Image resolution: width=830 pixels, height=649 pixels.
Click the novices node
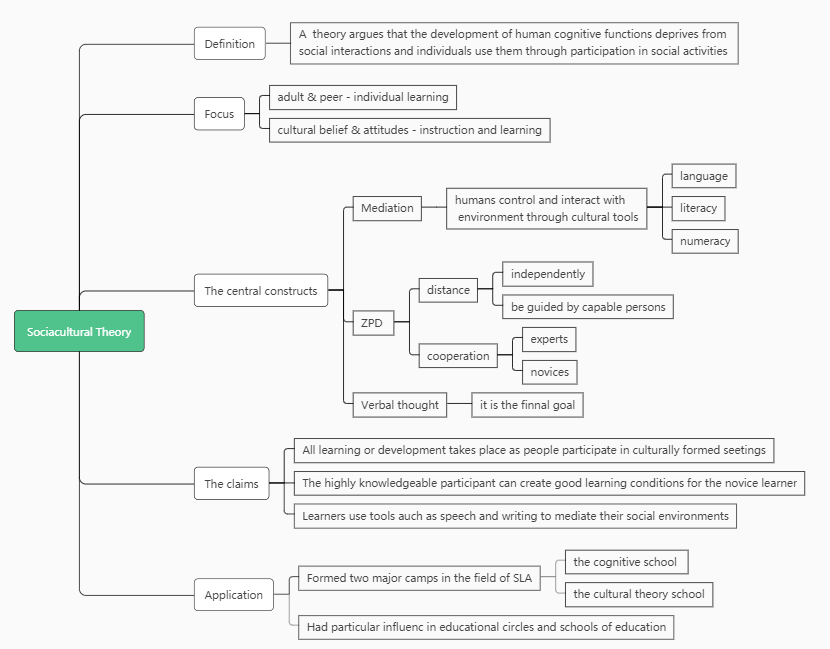(x=549, y=372)
